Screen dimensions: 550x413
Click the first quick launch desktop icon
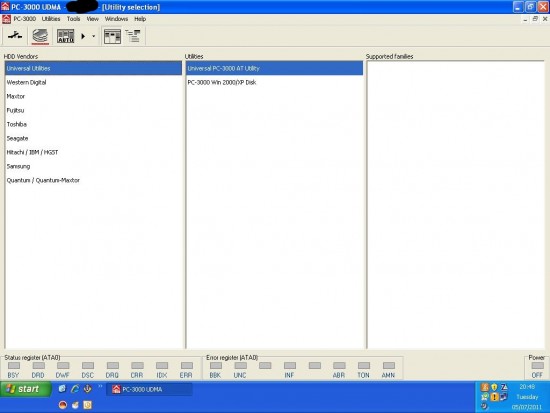click(62, 388)
